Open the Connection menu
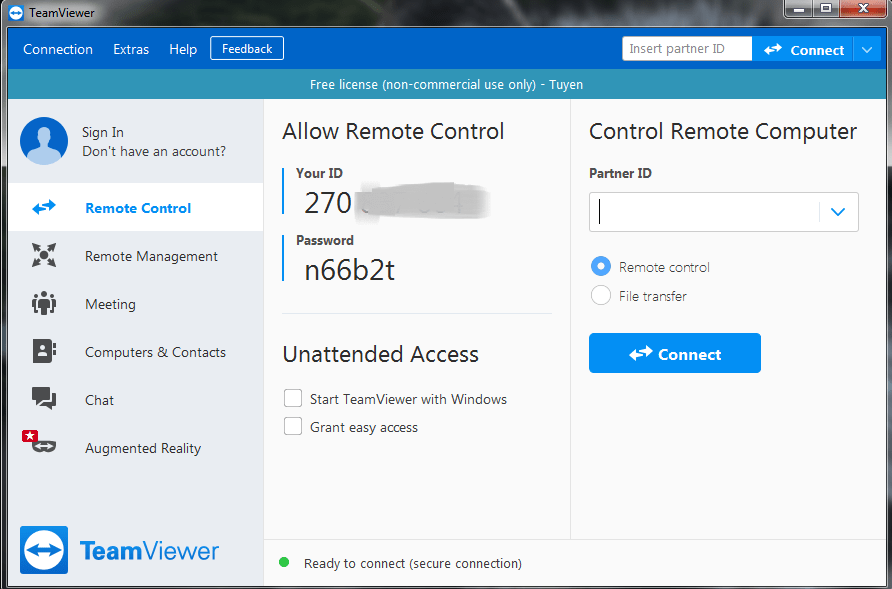 pos(58,50)
